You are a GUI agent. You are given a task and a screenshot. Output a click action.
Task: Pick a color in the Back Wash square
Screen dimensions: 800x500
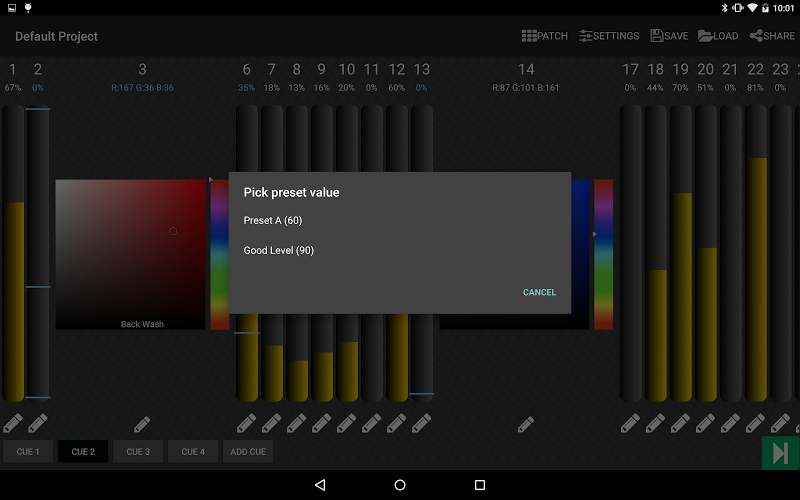click(x=131, y=254)
